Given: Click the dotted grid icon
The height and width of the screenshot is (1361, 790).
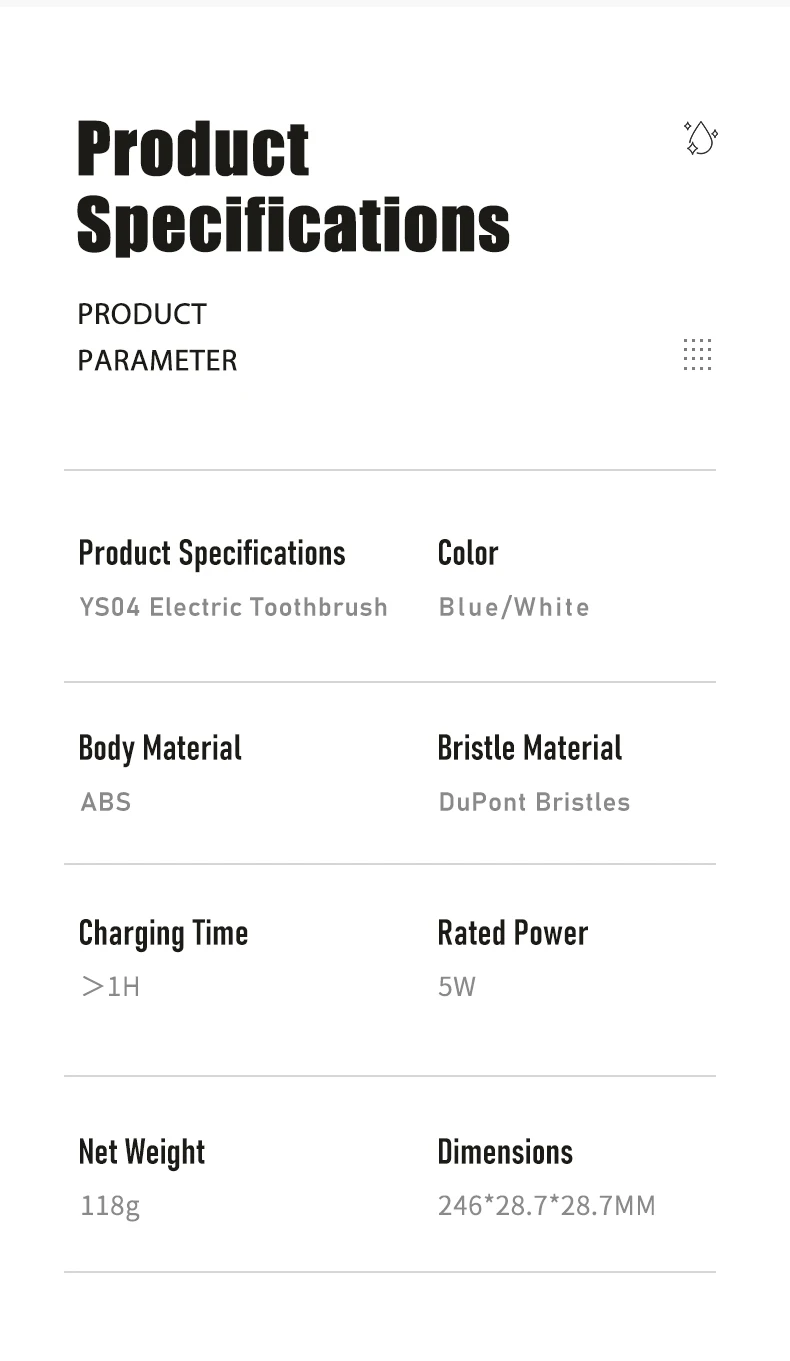Looking at the screenshot, I should pyautogui.click(x=697, y=354).
